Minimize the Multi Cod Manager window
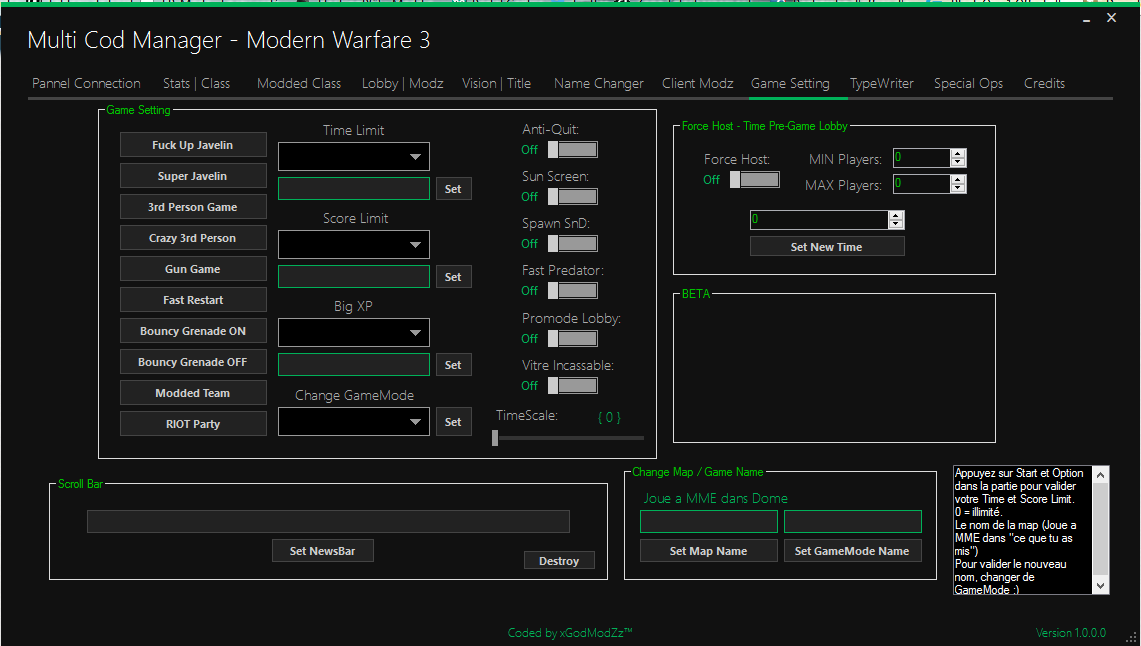 (1086, 19)
